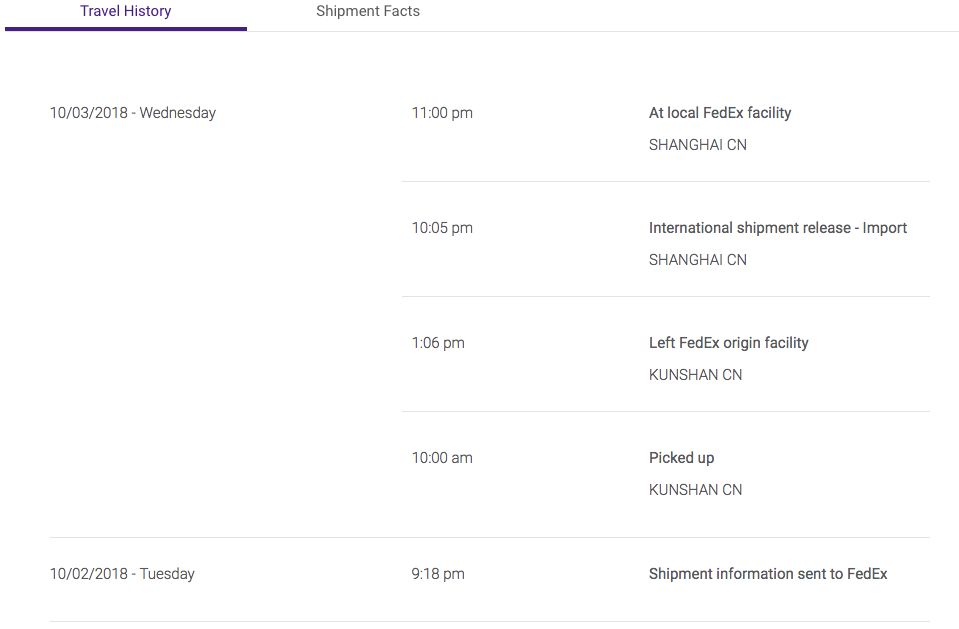Click KUNSHAN CN beneath Picked up
Screen dimensions: 959x629
696,490
